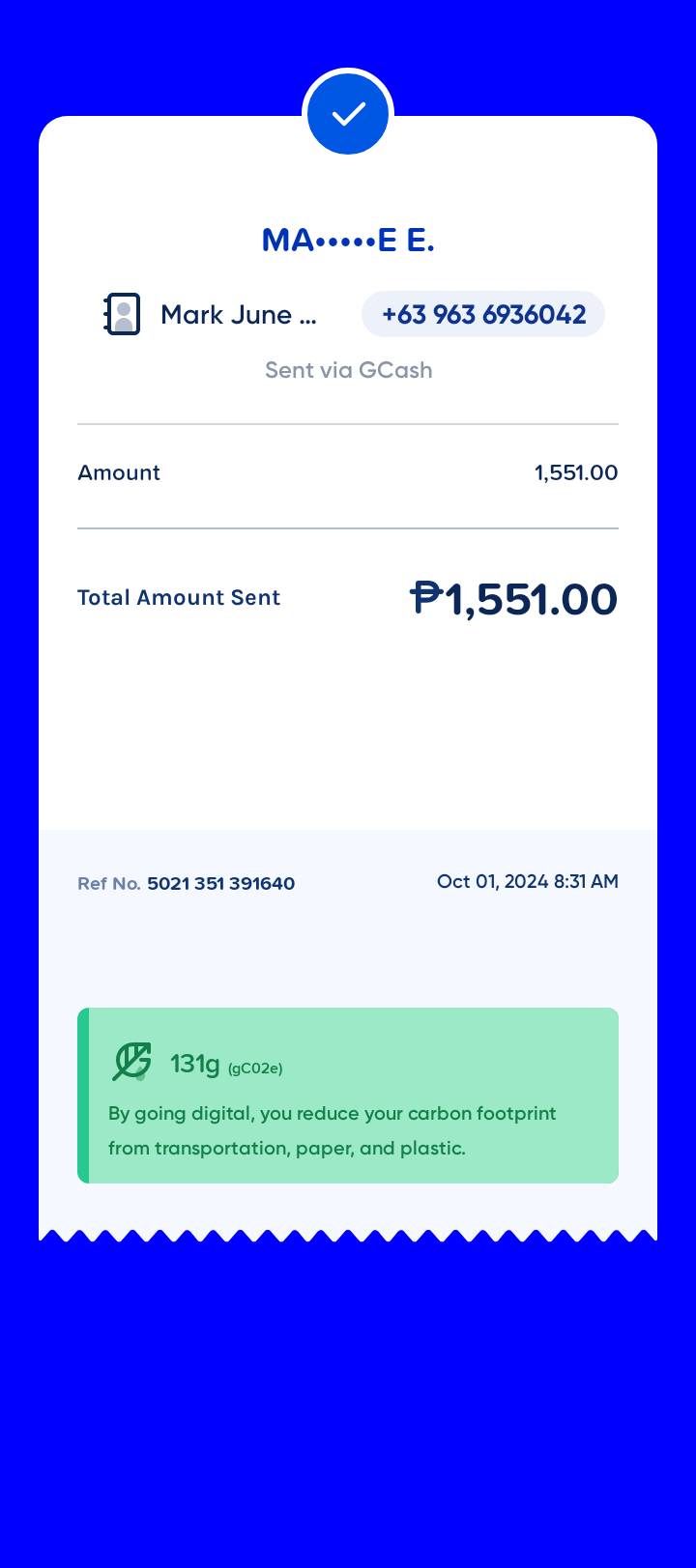Tap the blue checkmark success icon
Viewport: 696px width, 1568px height.
pos(348,114)
